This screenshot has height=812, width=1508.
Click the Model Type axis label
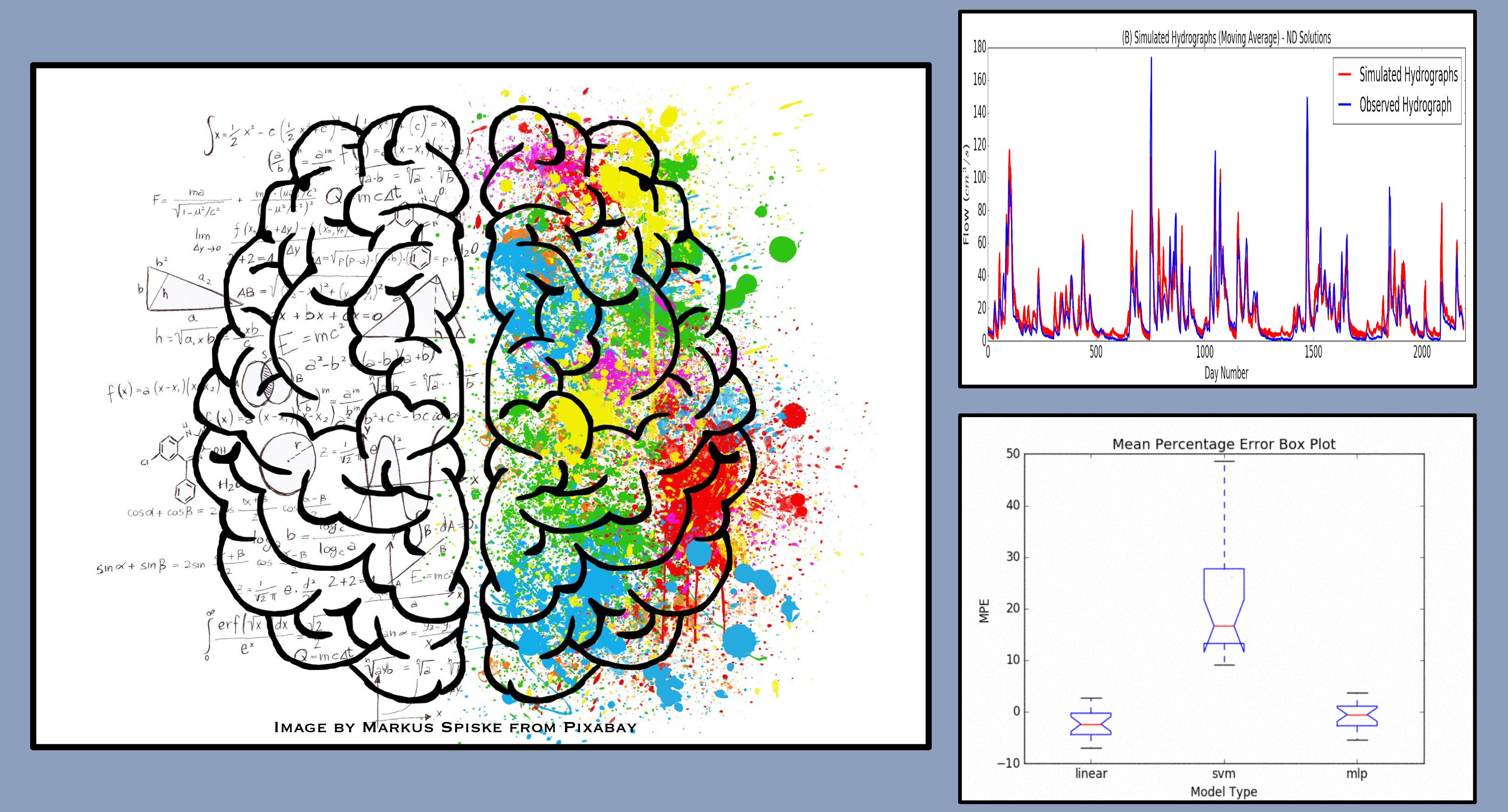click(1224, 792)
